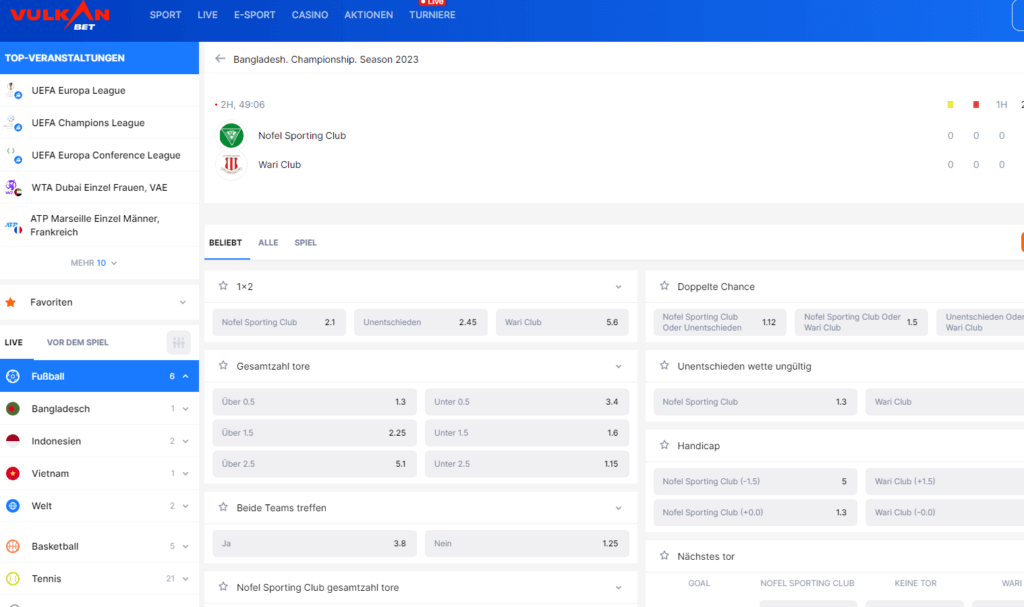The image size is (1024, 607).
Task: Favorite the Gesamtzahl tore market star
Action: [x=223, y=366]
